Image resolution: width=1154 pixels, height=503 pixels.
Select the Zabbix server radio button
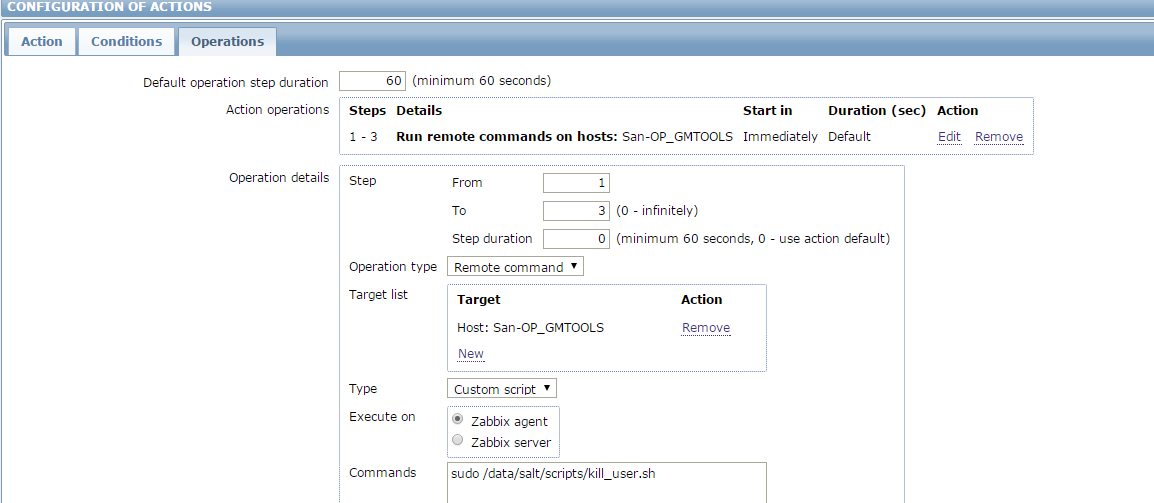(458, 440)
